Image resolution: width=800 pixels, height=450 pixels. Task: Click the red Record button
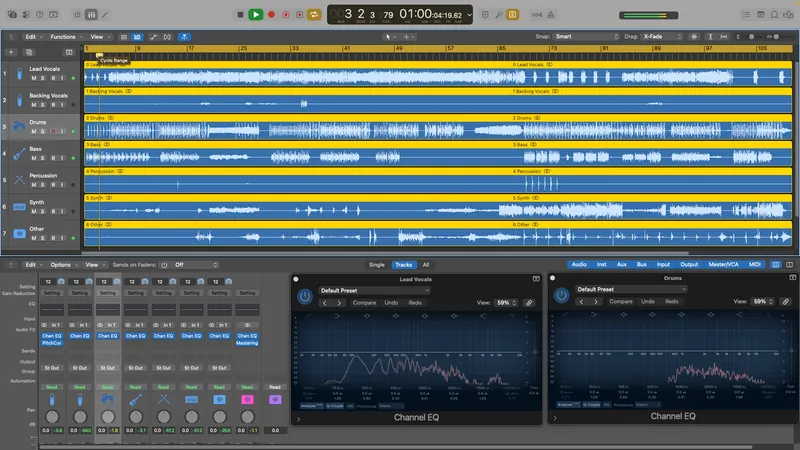pos(271,14)
